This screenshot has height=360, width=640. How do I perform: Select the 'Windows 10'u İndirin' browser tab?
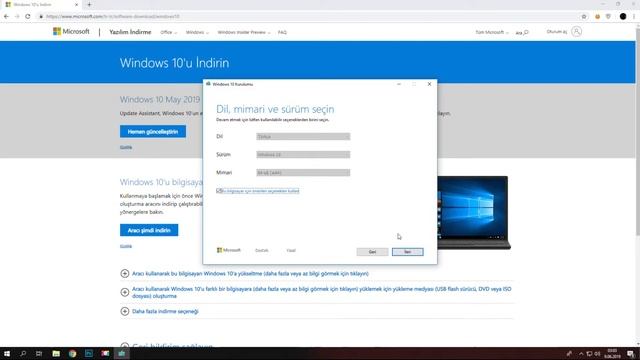click(40, 4)
